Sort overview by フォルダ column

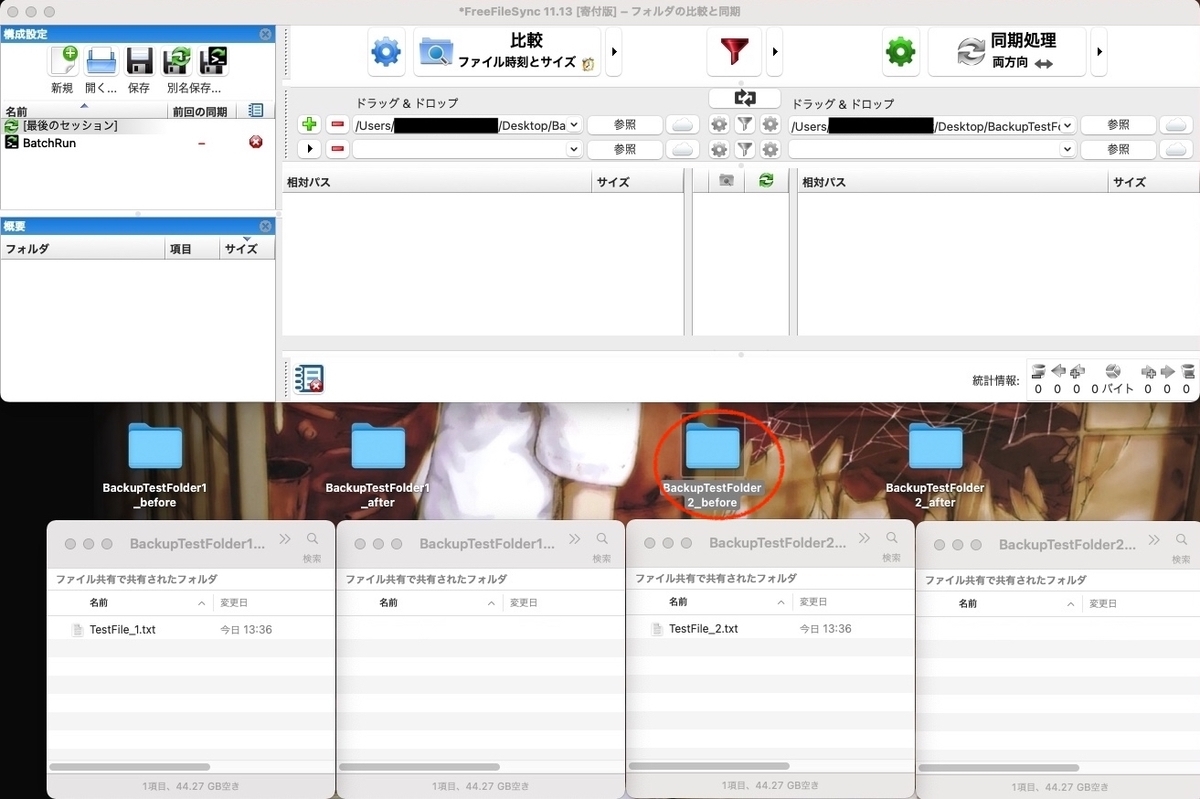(x=83, y=249)
